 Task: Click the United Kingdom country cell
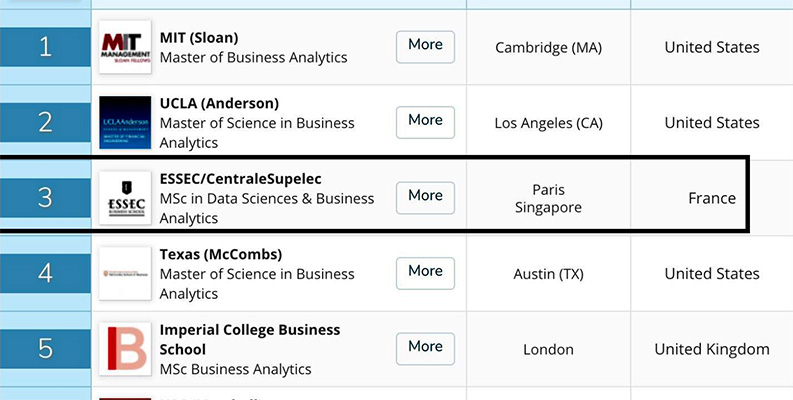[x=712, y=349]
